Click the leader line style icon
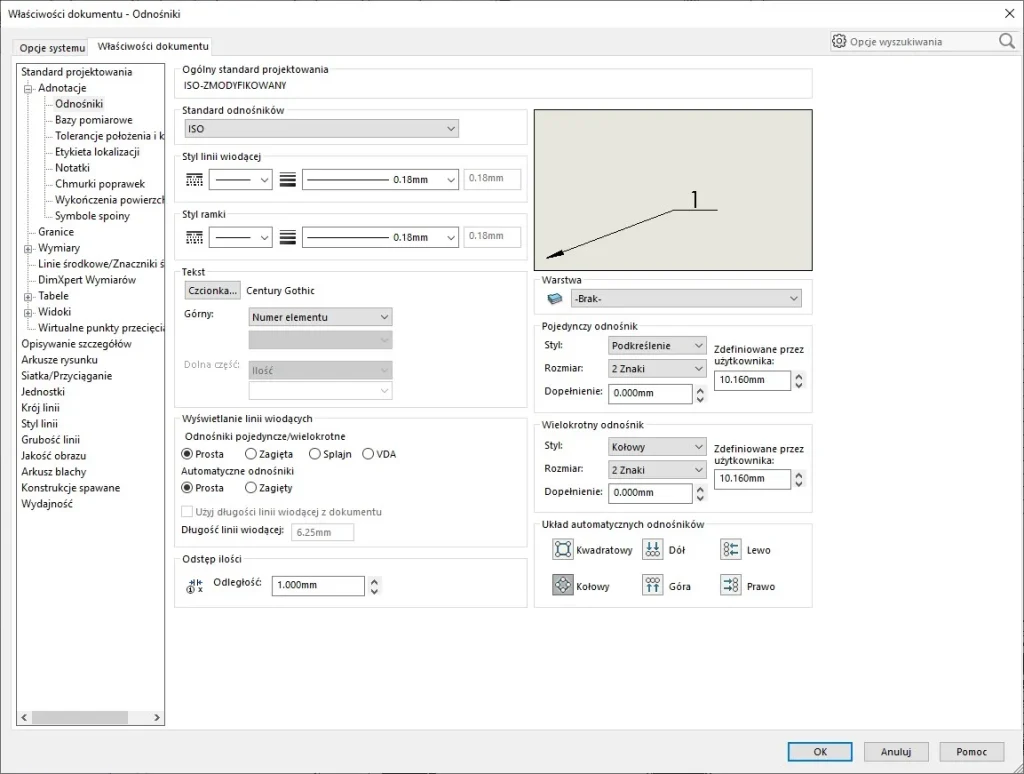The image size is (1024, 774). click(x=195, y=180)
